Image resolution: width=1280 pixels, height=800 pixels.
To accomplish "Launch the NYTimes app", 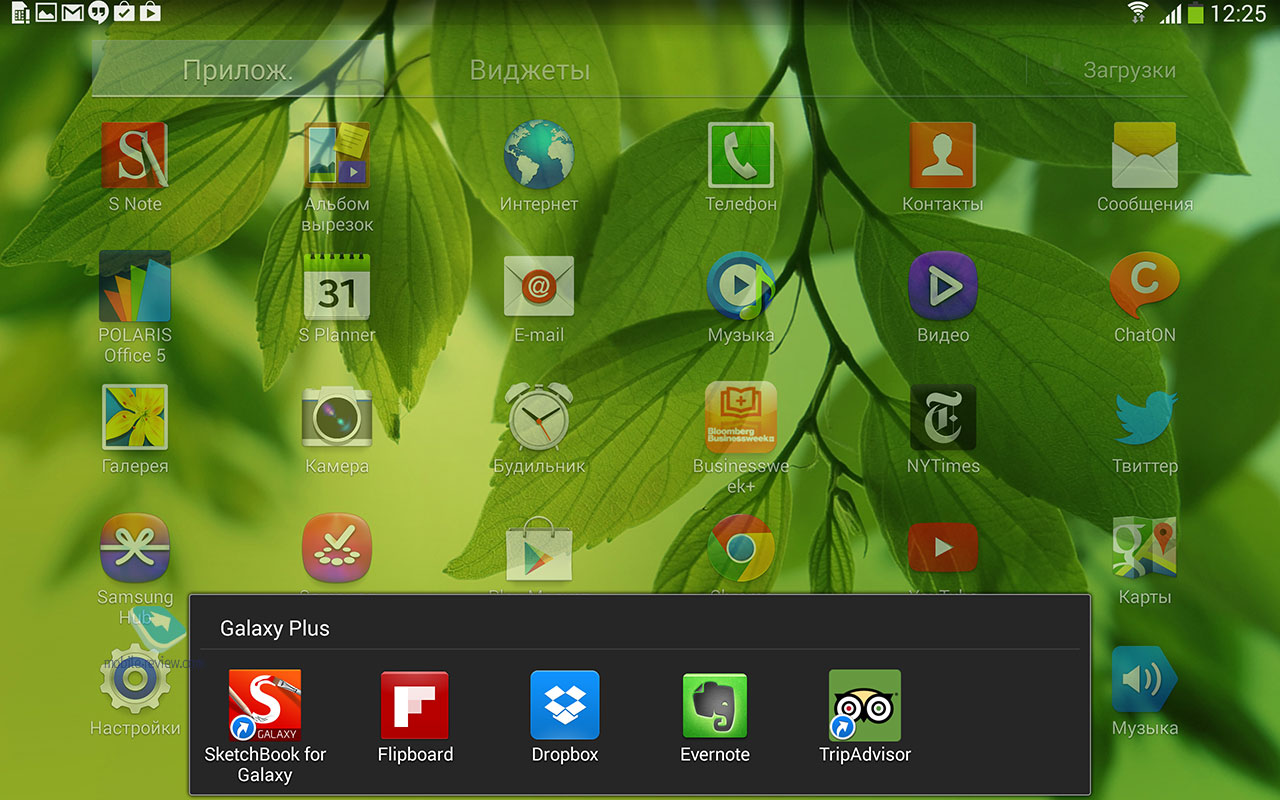I will pos(943,417).
